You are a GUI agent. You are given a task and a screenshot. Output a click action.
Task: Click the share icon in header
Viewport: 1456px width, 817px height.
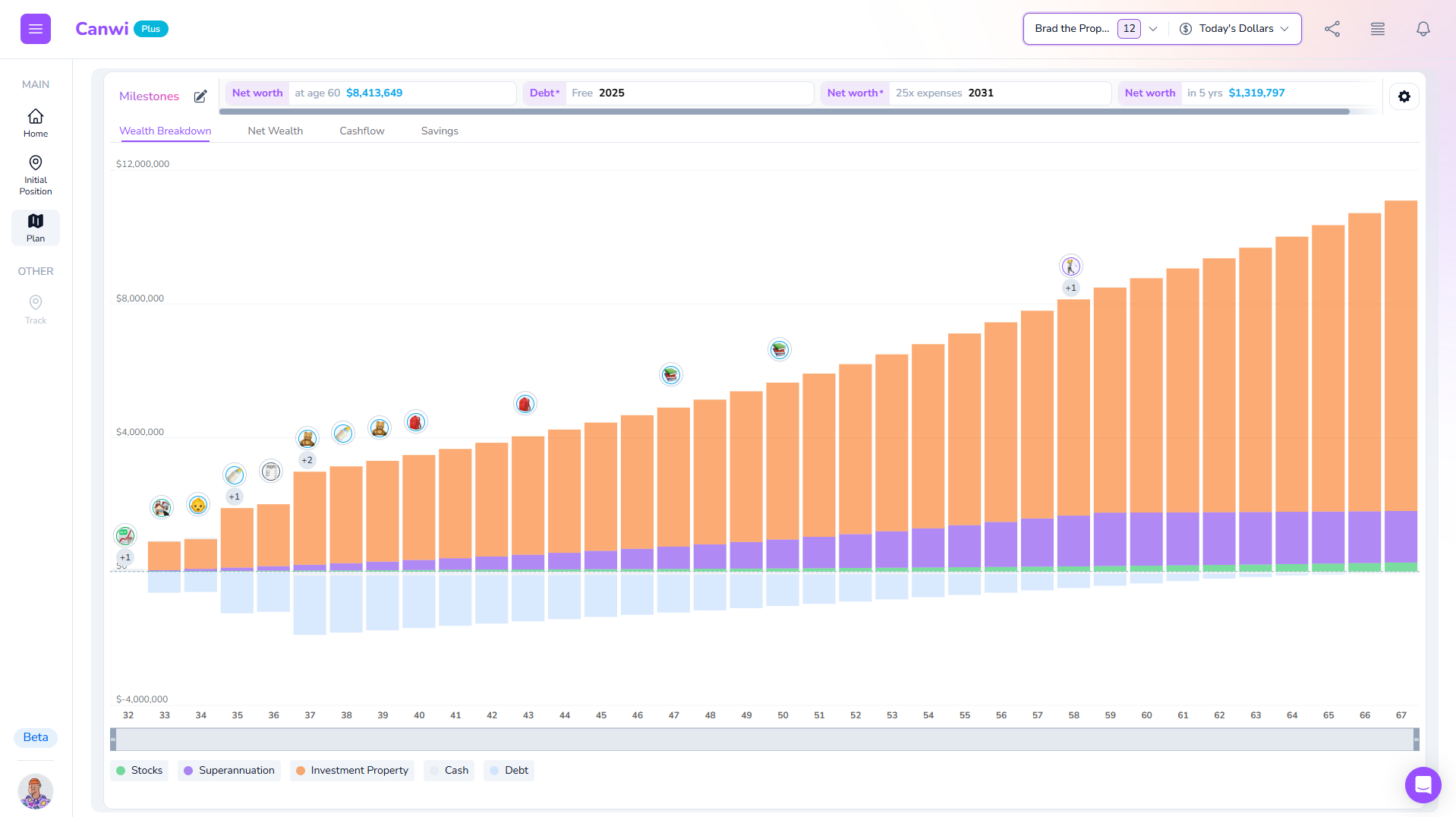(1332, 29)
